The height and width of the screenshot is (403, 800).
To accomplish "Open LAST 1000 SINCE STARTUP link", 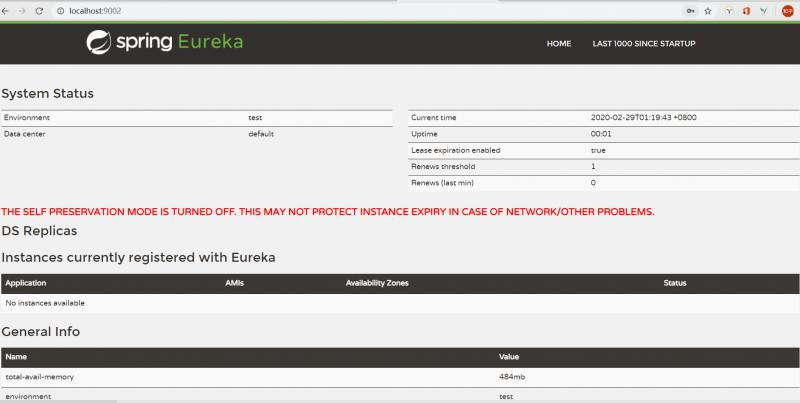I will pos(644,44).
